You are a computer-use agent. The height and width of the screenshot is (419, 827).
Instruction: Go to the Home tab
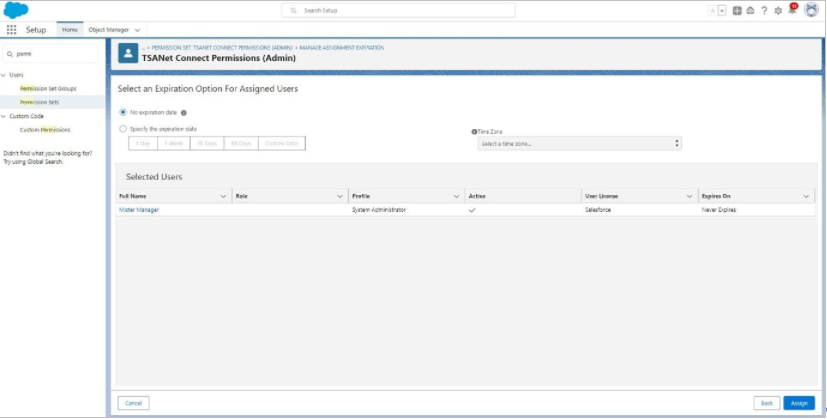[70, 30]
